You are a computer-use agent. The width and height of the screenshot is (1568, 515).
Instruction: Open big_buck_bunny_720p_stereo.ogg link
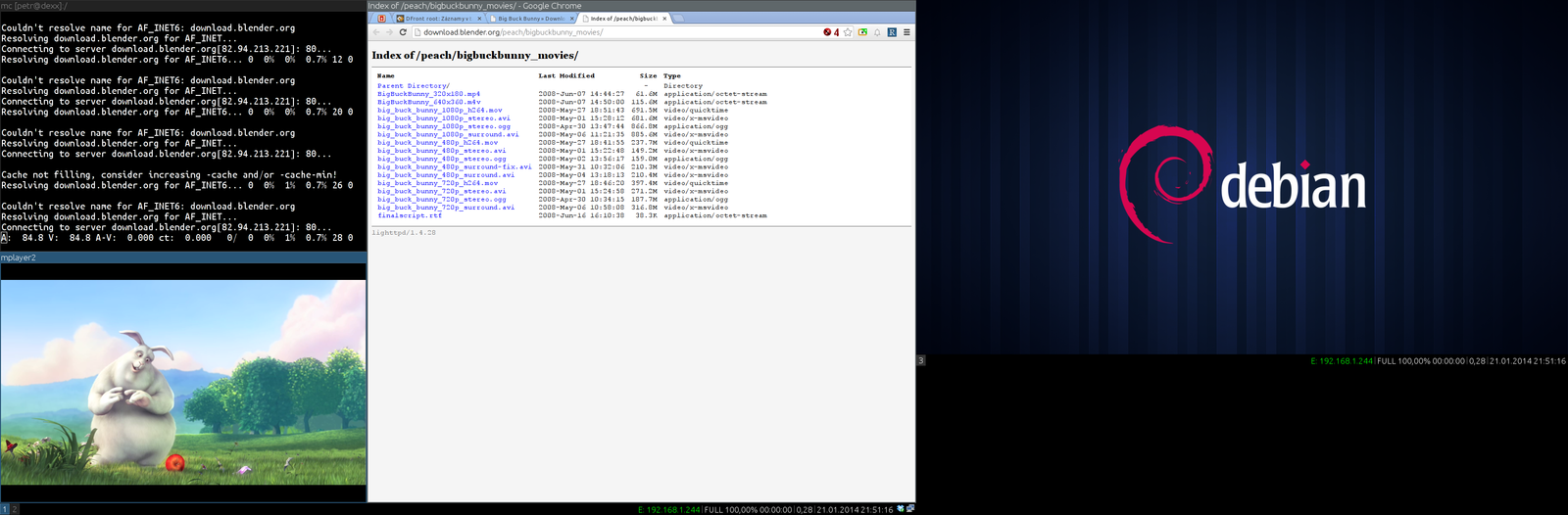[x=442, y=199]
